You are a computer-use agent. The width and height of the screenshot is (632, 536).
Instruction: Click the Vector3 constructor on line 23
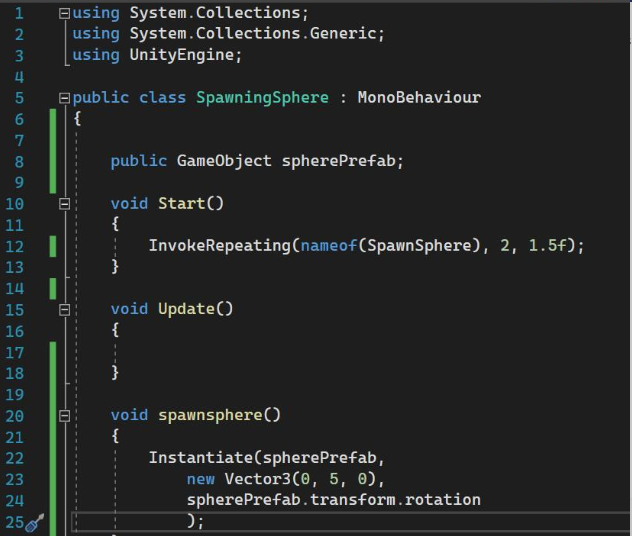(258, 479)
